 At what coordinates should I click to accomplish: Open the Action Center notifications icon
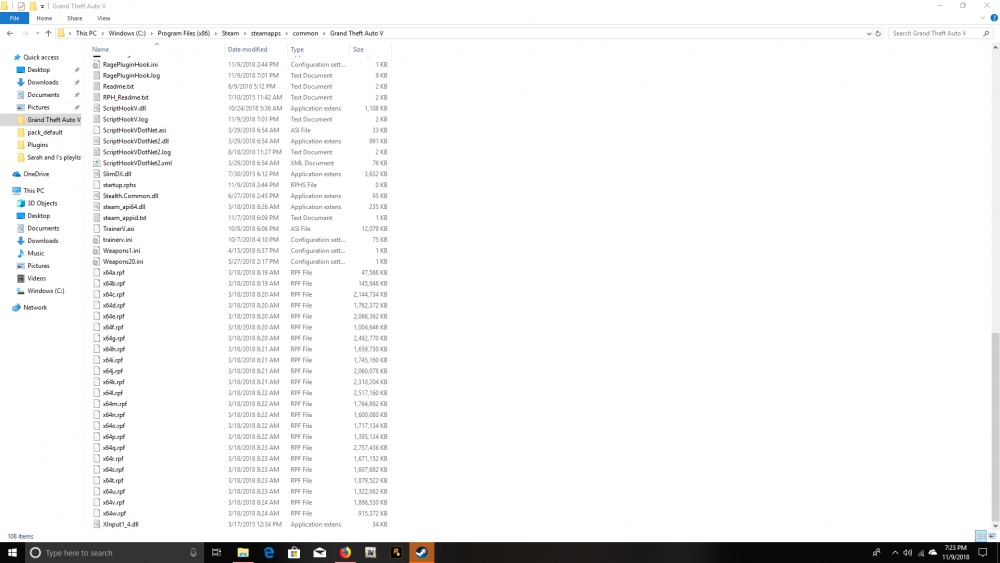pos(983,553)
